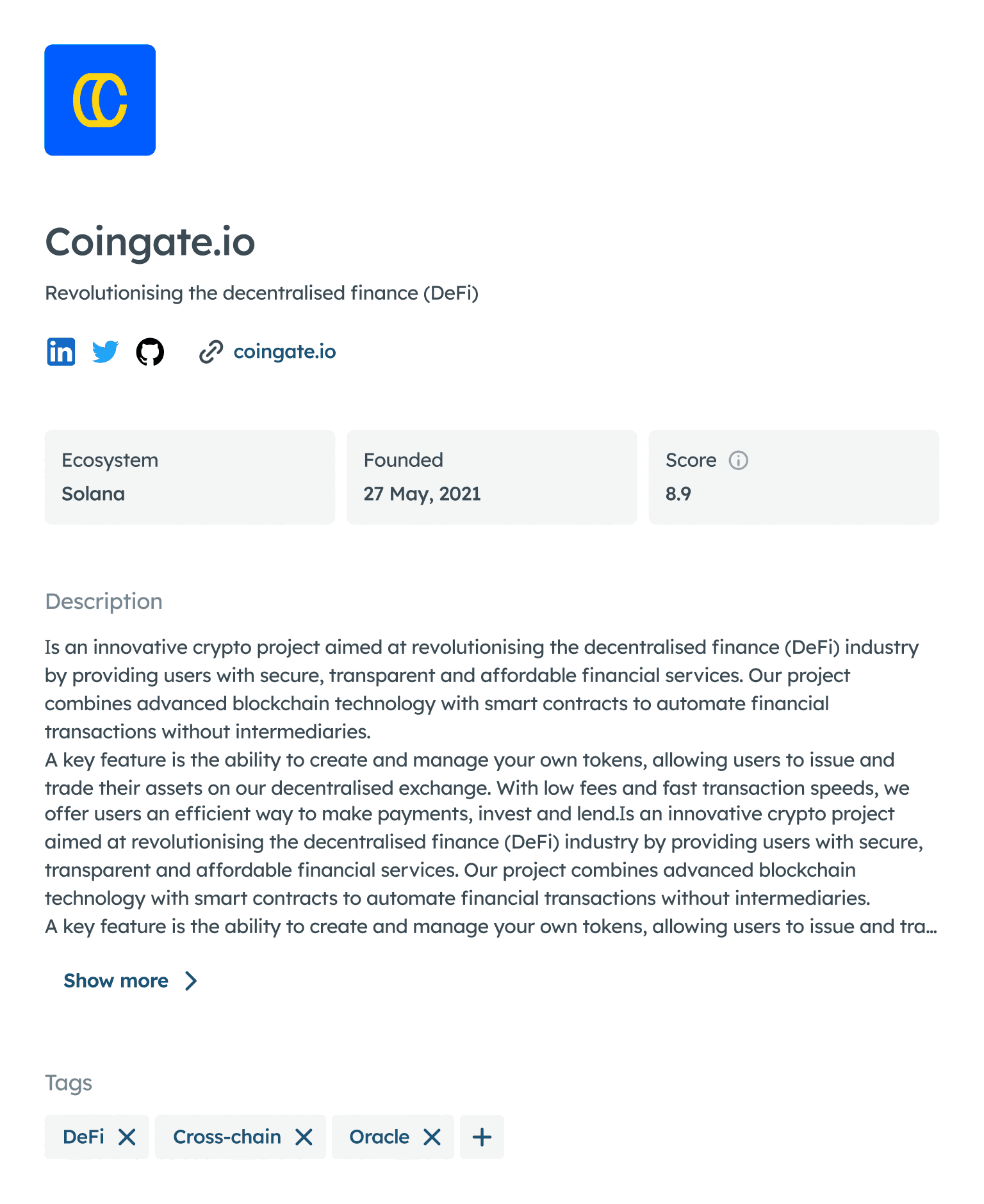Select the Cross-chain tag label
The width and height of the screenshot is (984, 1204).
click(227, 1137)
